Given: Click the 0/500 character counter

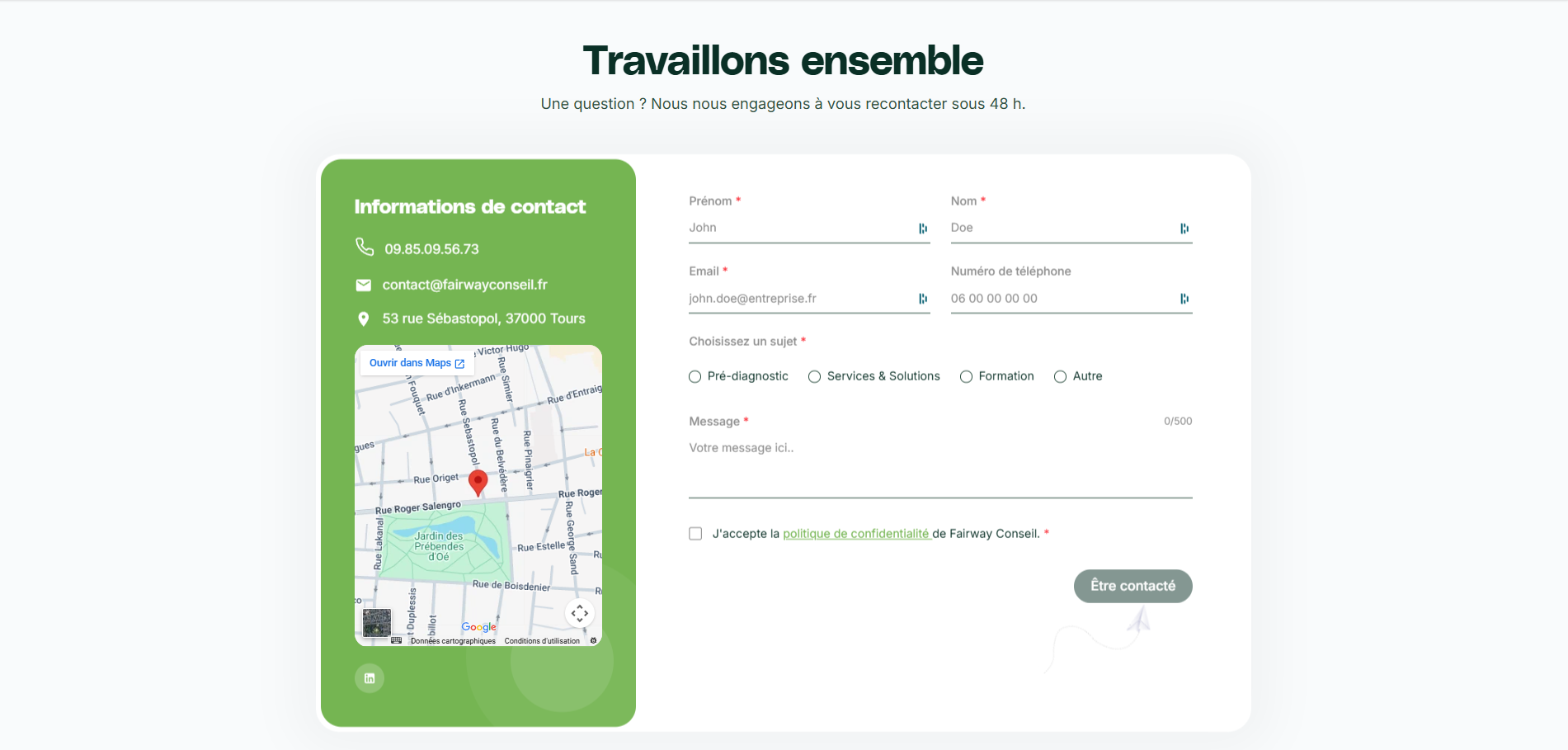Looking at the screenshot, I should (x=1178, y=422).
